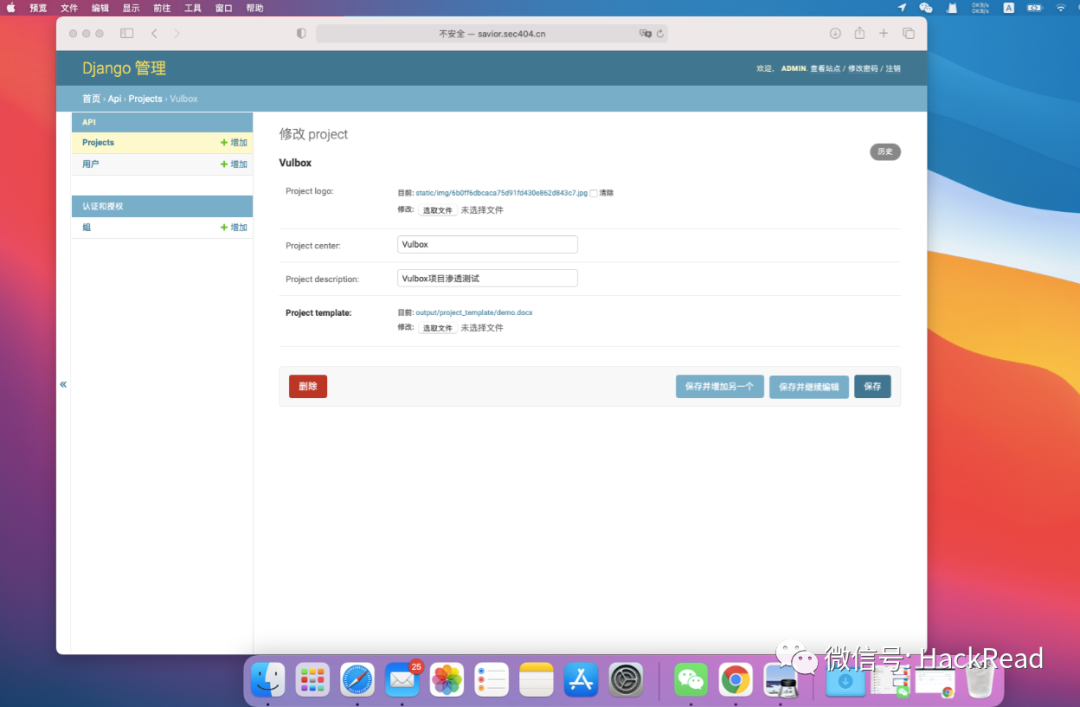Check the 清除 checkbox for Project logo

coord(594,193)
